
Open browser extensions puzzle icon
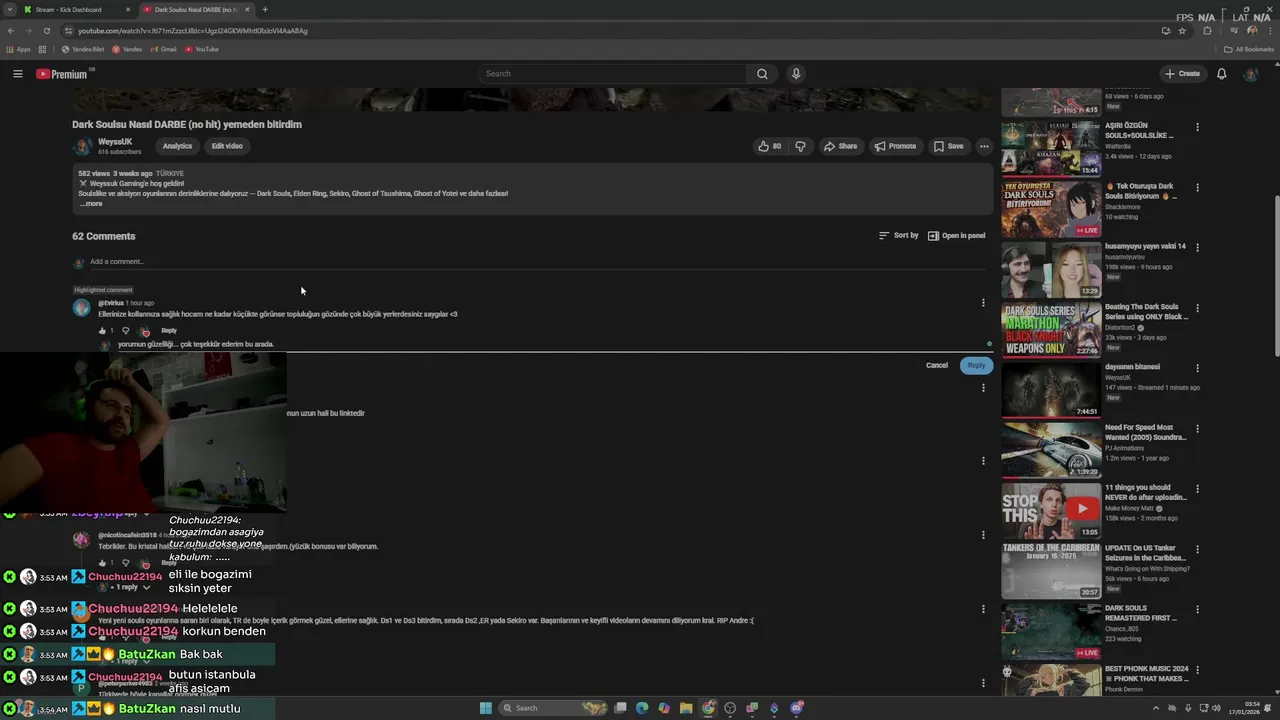point(1207,31)
